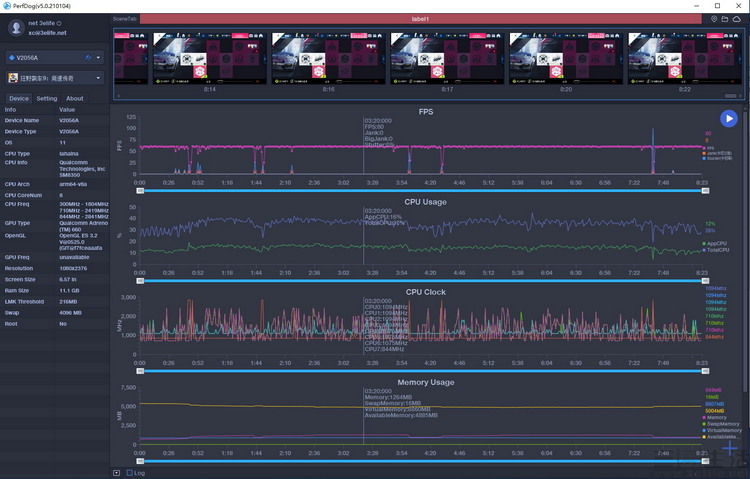Image resolution: width=750 pixels, height=479 pixels.
Task: Click the net 3elife username
Action: (x=41, y=23)
